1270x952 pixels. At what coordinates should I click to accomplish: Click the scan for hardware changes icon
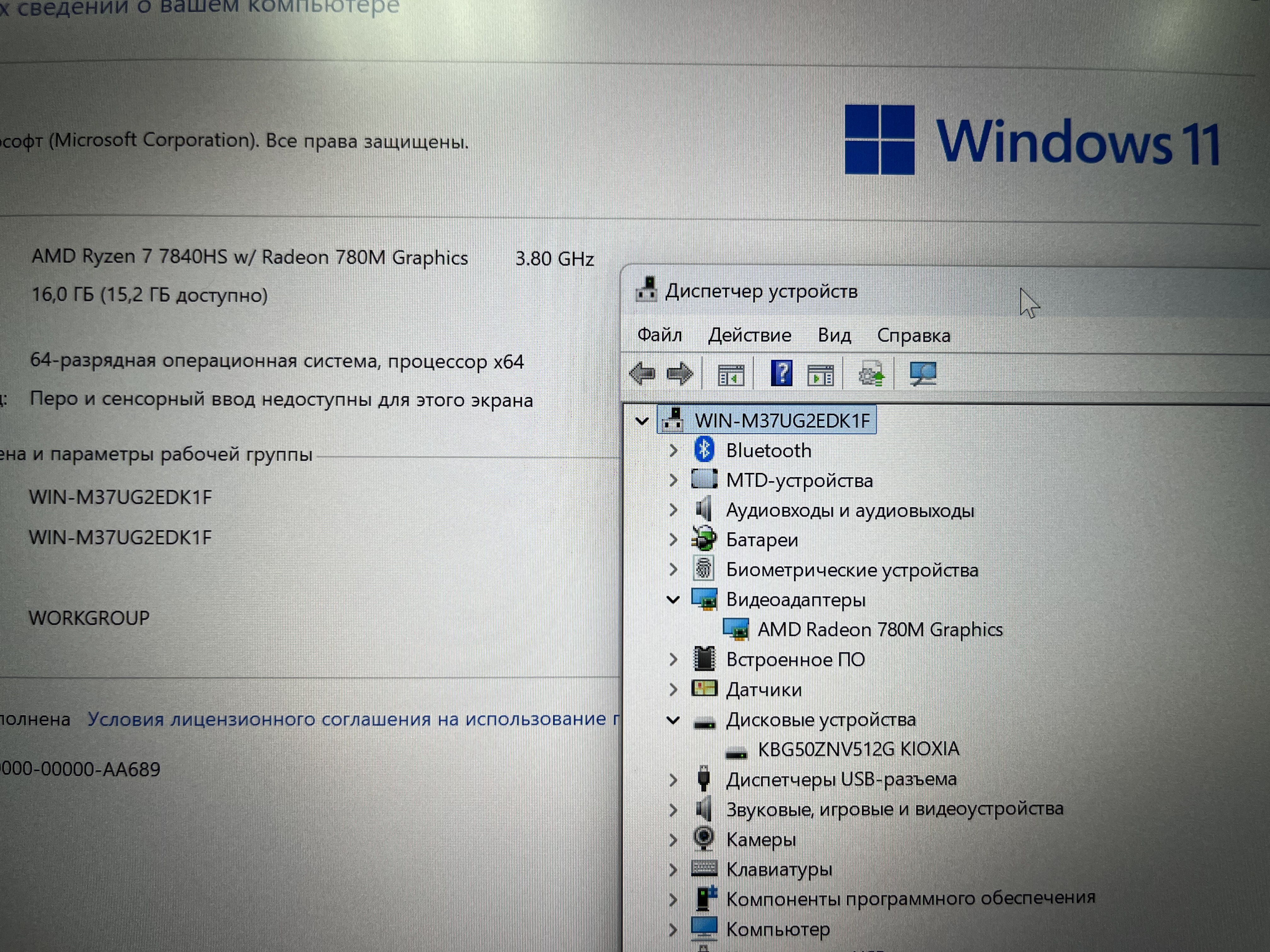[923, 374]
